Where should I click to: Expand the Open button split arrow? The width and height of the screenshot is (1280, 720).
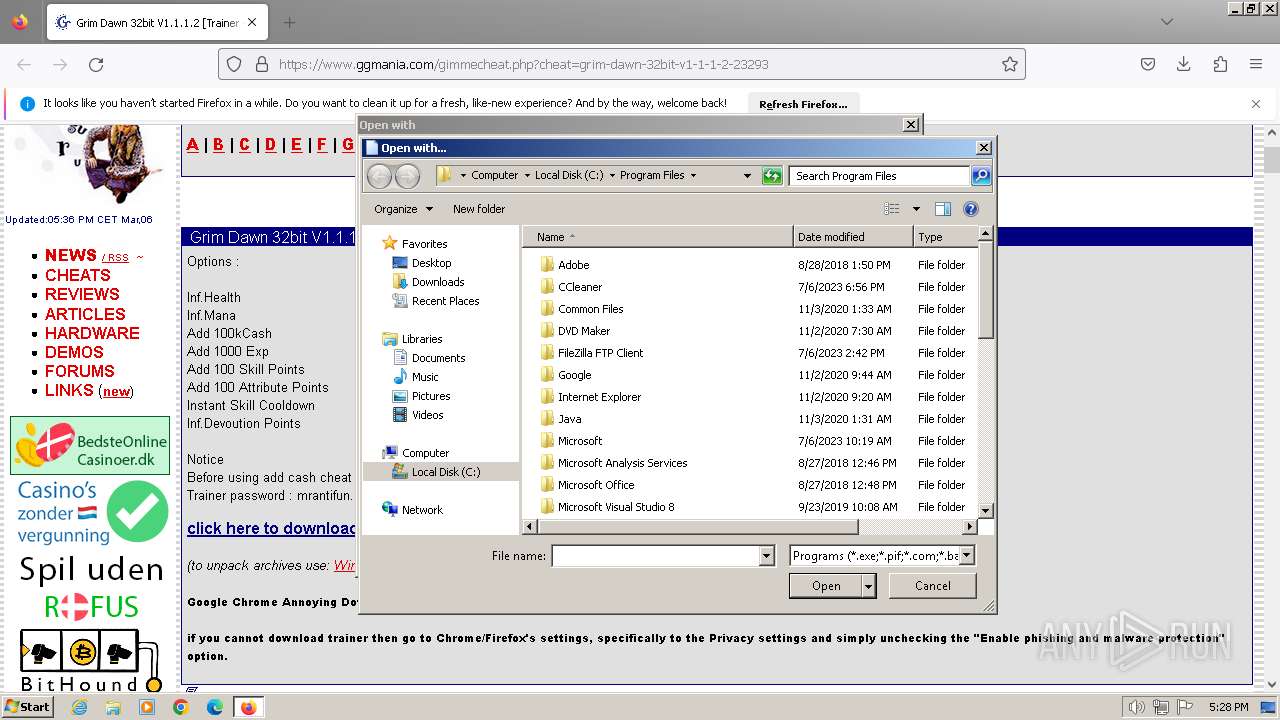pos(869,586)
